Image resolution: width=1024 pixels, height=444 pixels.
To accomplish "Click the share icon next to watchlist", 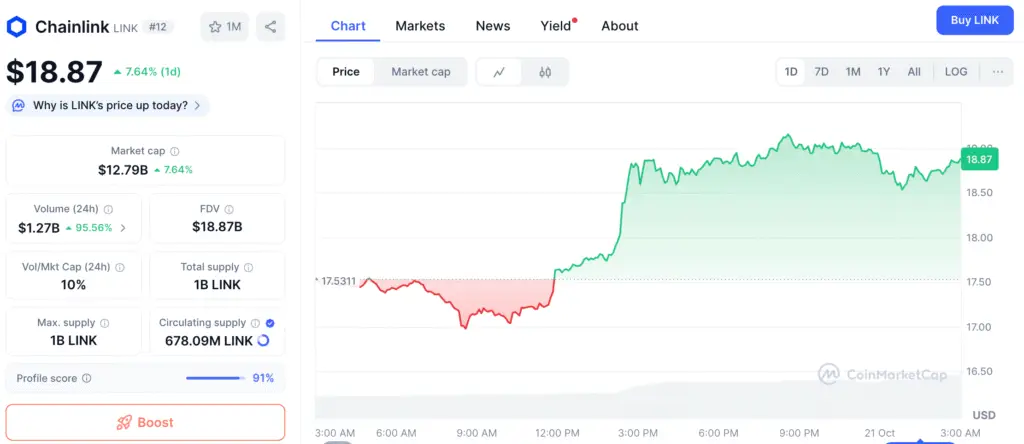I will (270, 27).
